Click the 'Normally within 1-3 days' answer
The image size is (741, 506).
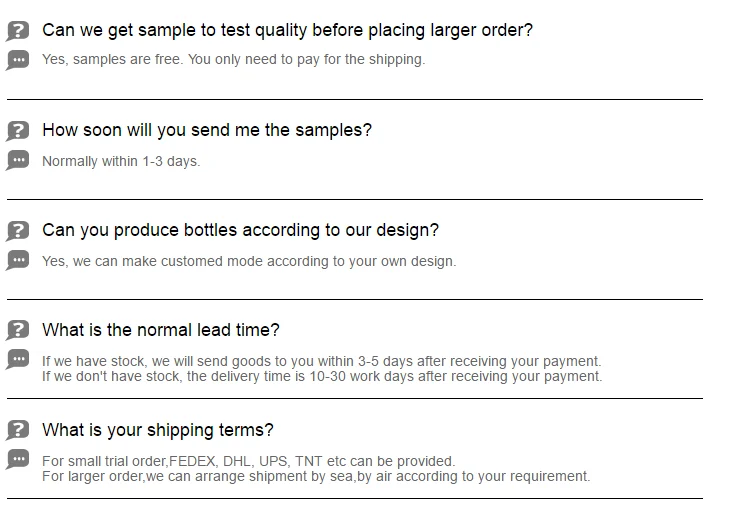tap(121, 161)
